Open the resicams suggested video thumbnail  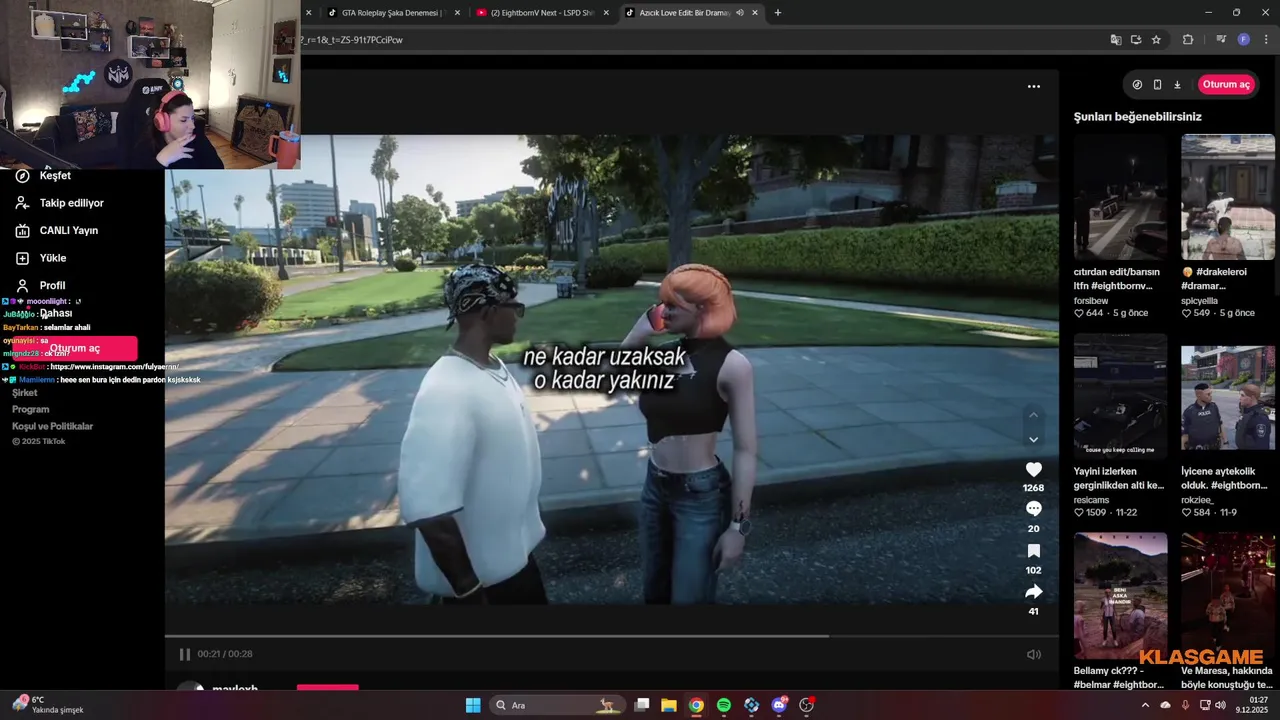(x=1120, y=396)
